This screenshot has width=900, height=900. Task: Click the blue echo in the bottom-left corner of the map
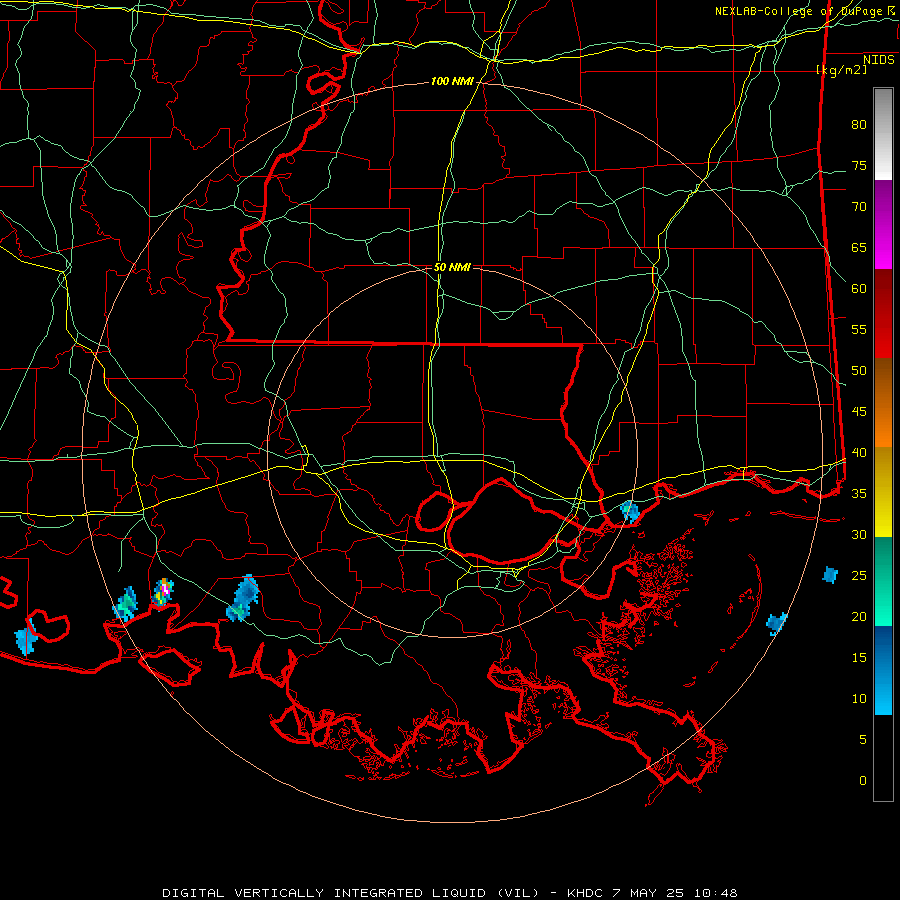pyautogui.click(x=26, y=639)
